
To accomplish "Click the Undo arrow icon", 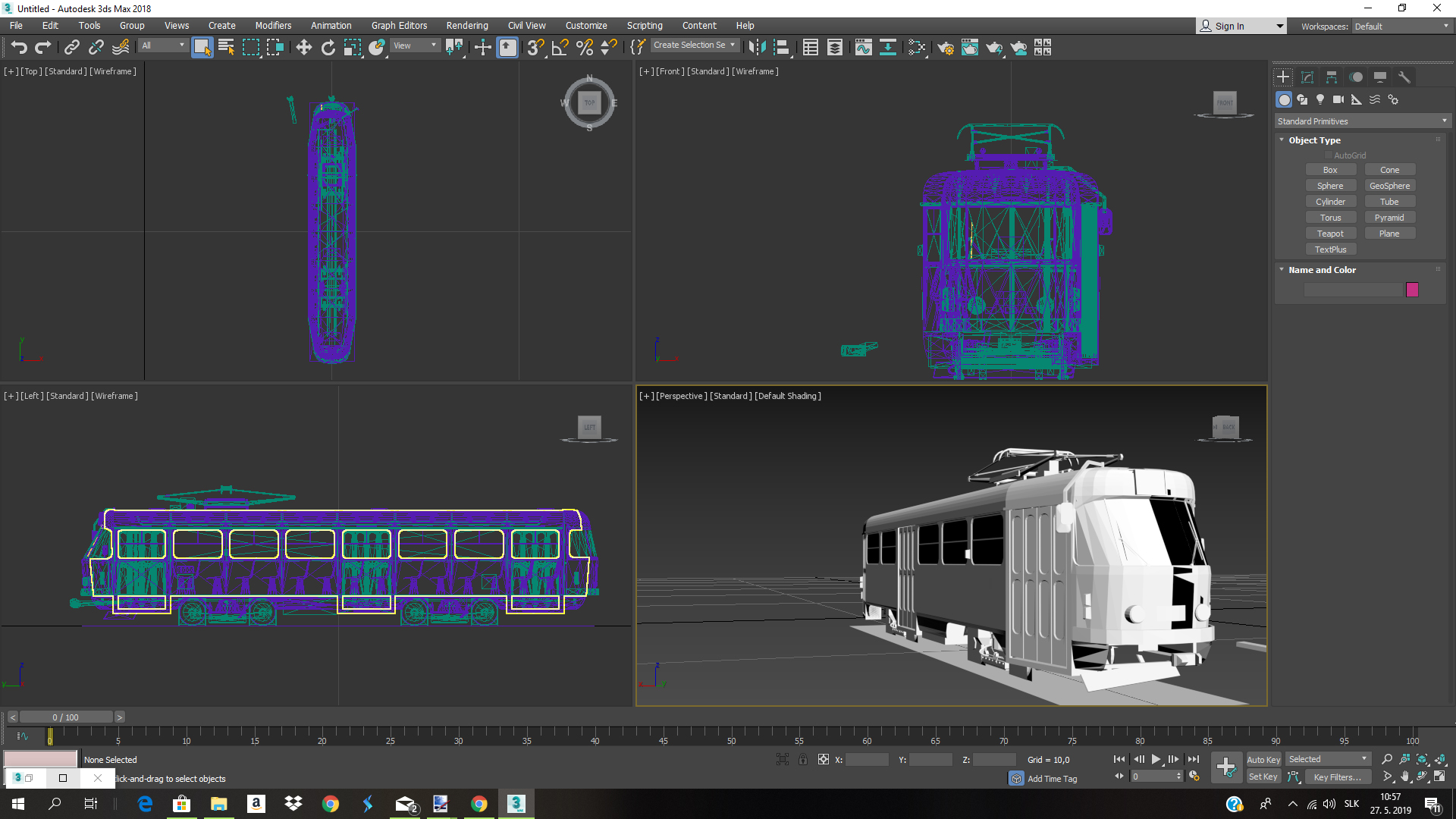I will click(x=19, y=48).
